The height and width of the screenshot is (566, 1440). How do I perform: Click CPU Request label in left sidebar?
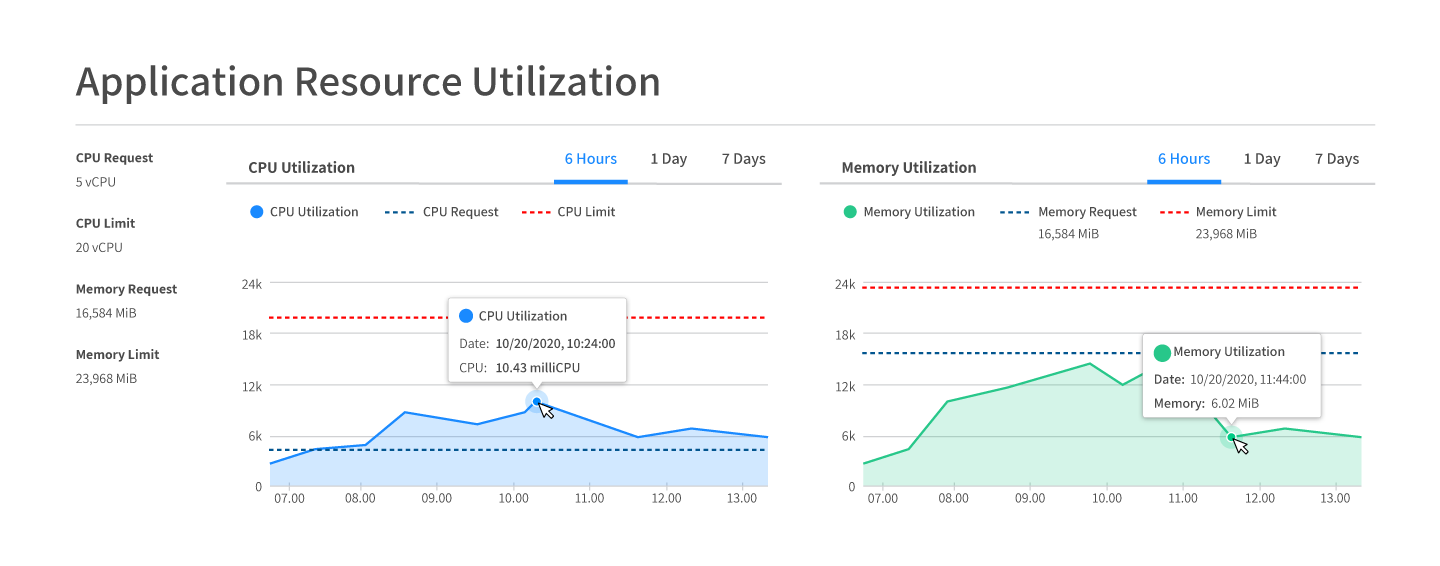pyautogui.click(x=114, y=158)
